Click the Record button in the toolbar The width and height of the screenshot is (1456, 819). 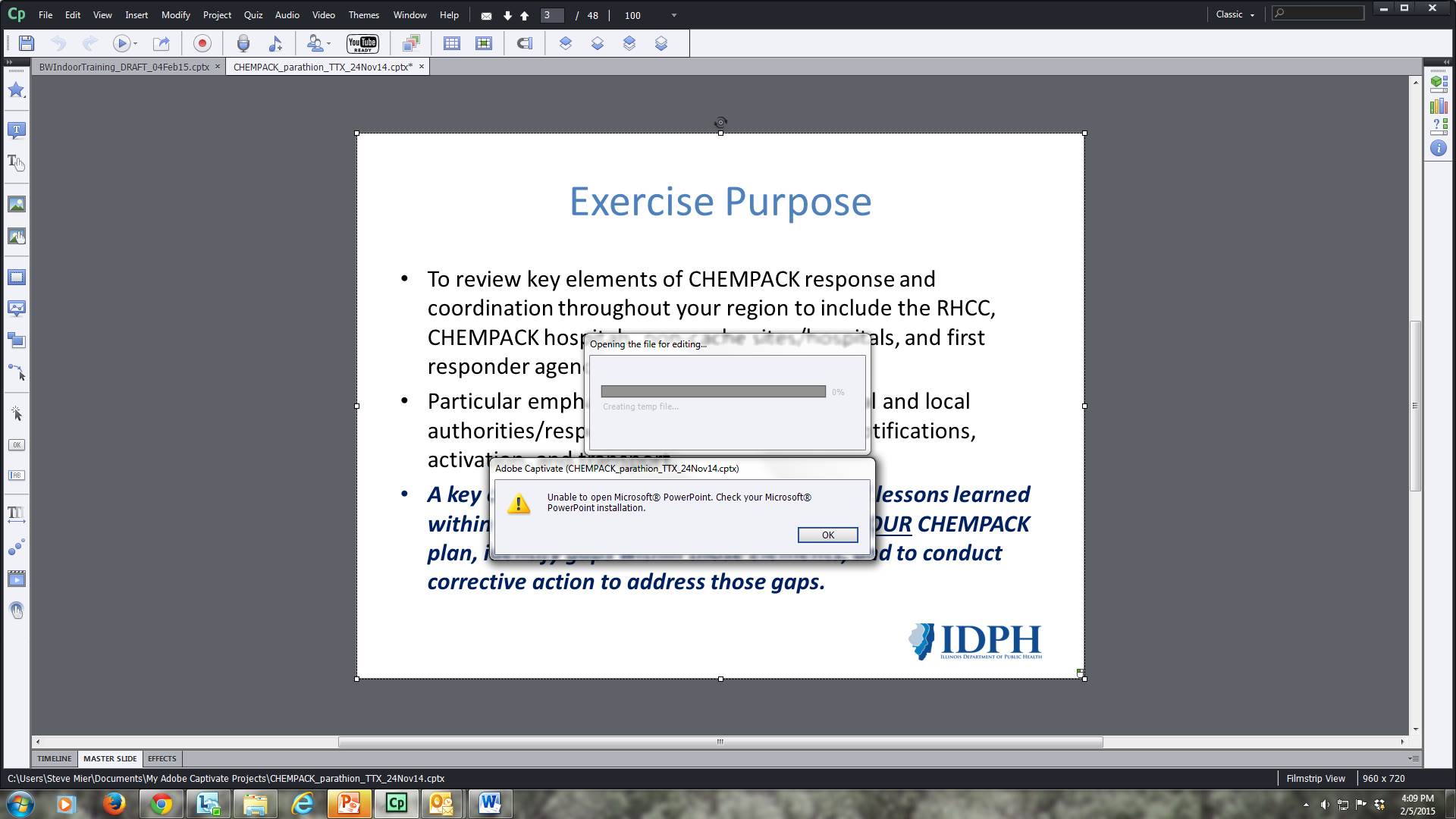click(202, 43)
